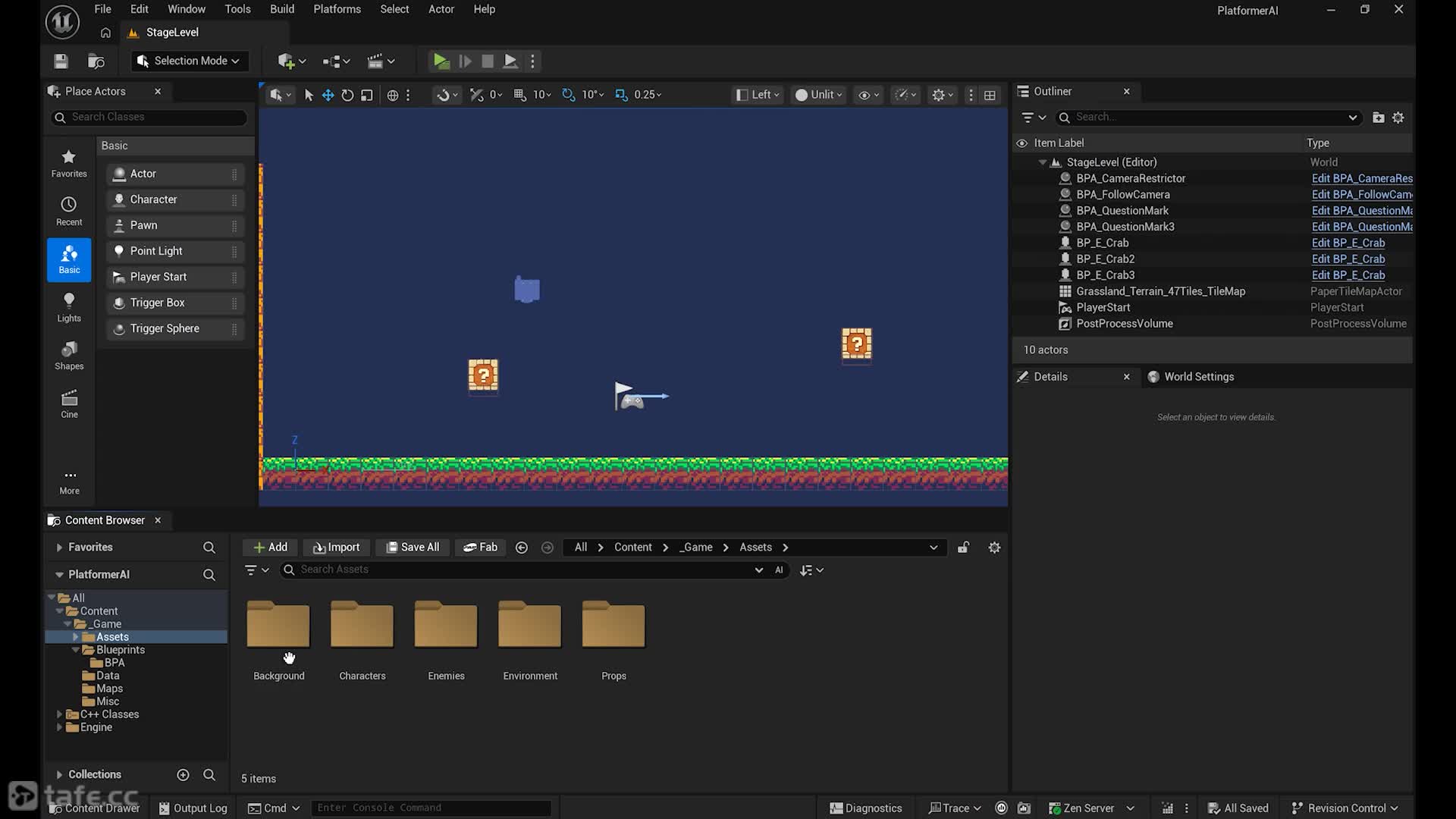Activate the Rotate tool in viewport toolbar
Image resolution: width=1456 pixels, height=819 pixels.
347,95
